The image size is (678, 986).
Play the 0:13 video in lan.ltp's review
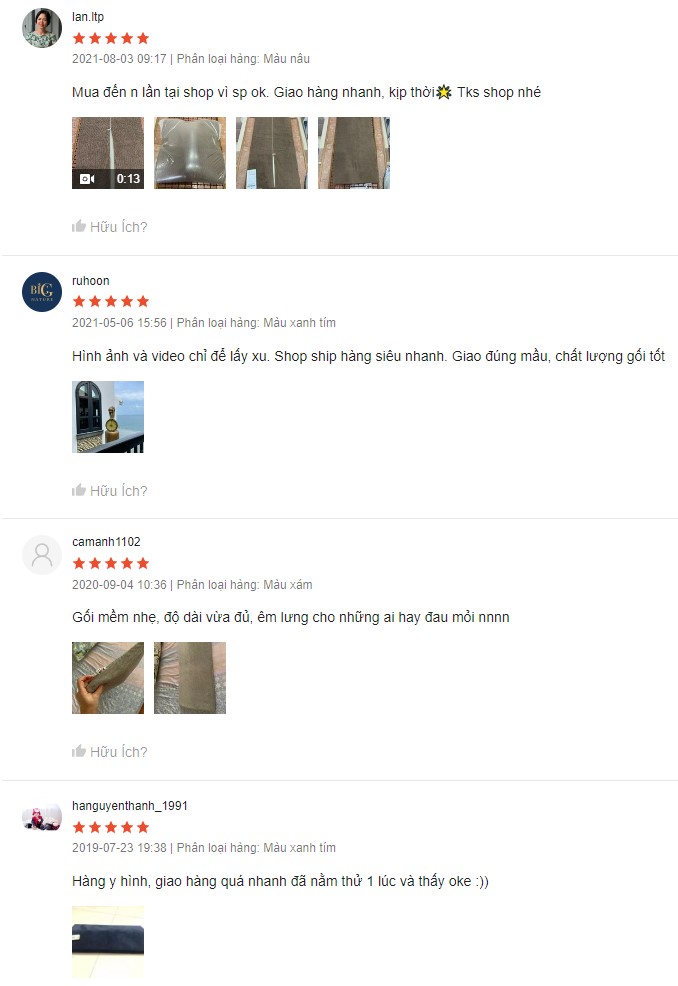[x=108, y=153]
